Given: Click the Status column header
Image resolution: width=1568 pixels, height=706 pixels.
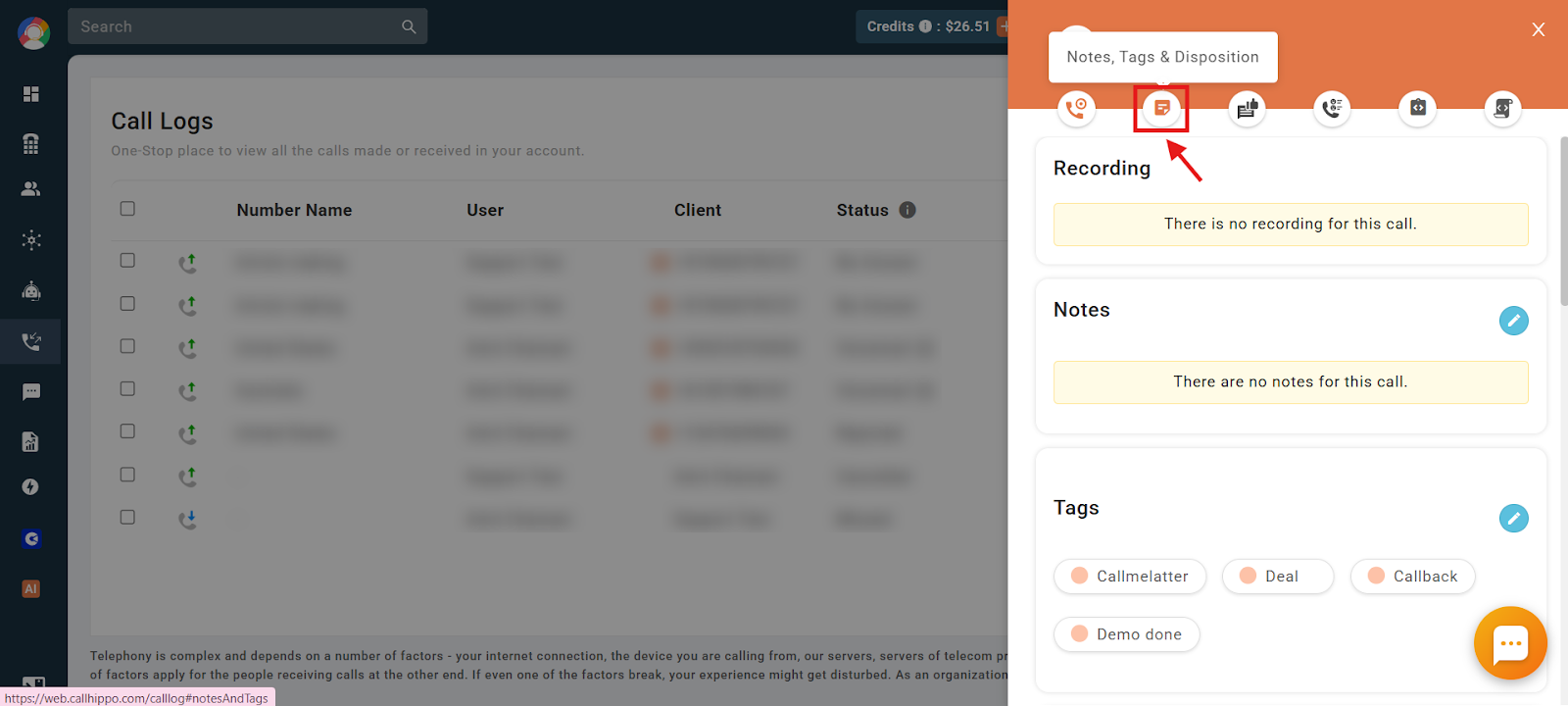Looking at the screenshot, I should tap(862, 210).
